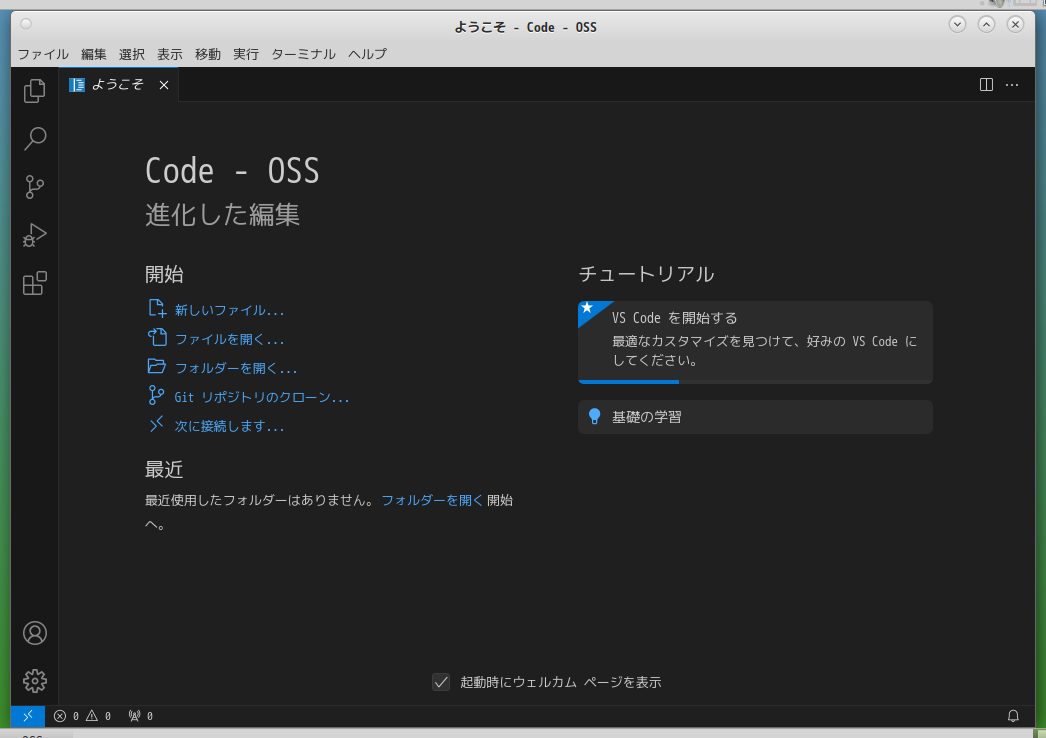Screen dimensions: 1046x738
Task: Click the forwarded ports indicator in status bar
Action: pyautogui.click(x=141, y=716)
